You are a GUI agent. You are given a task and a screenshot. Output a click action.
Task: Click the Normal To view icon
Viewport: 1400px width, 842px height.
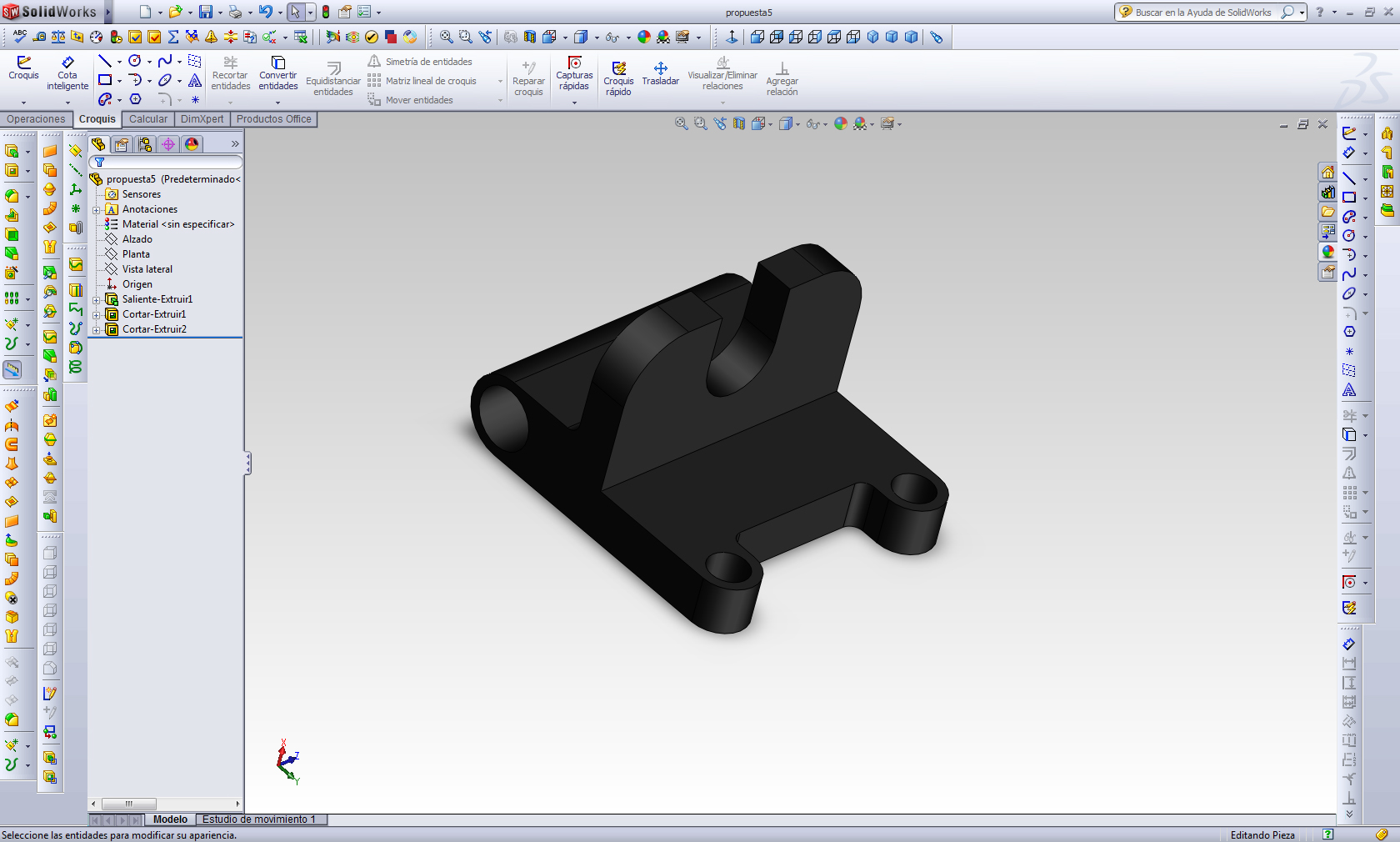coord(732,37)
